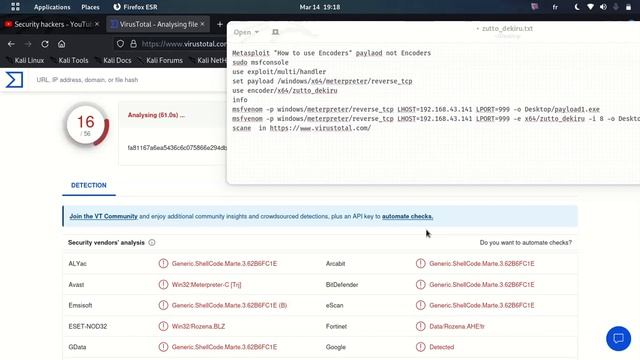
Task: Close the Security hackers YouTube tab
Action: point(97,24)
